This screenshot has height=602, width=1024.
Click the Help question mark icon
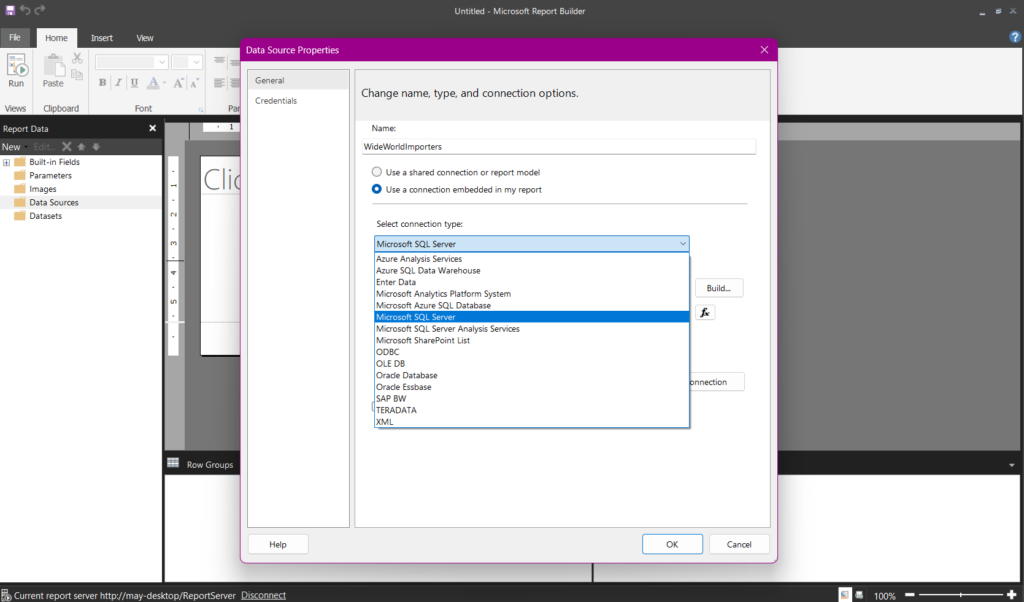[1015, 37]
